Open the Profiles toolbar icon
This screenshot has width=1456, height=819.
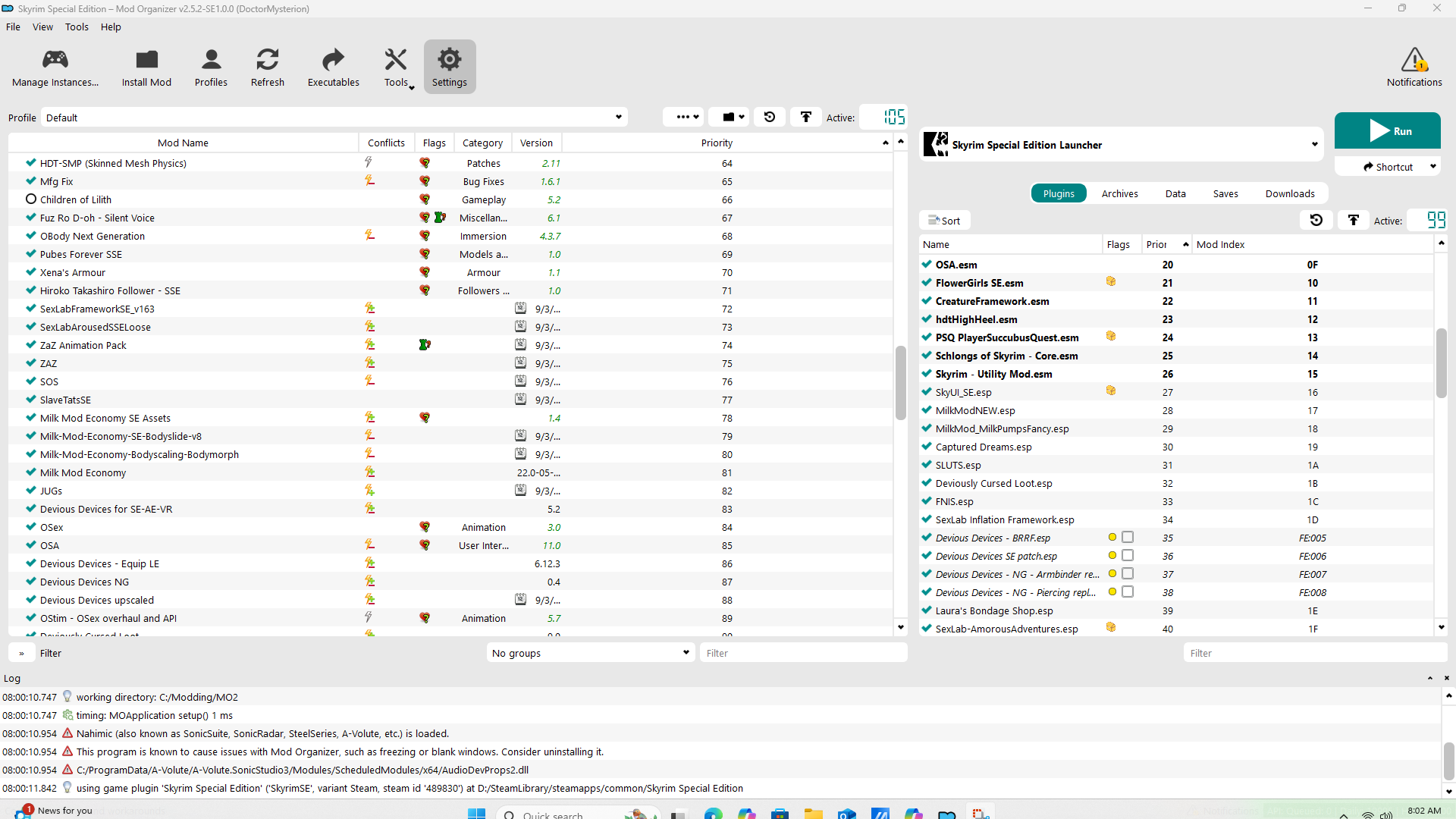coord(211,60)
